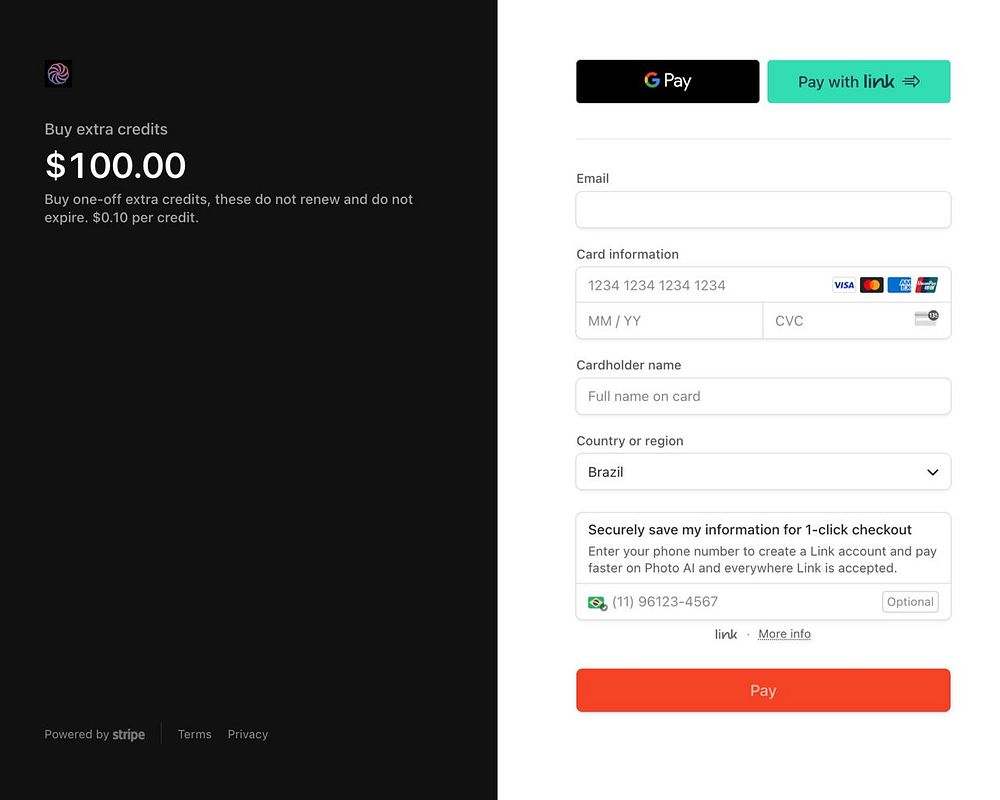Pay with Google Pay button
The height and width of the screenshot is (800, 1000).
(x=667, y=81)
